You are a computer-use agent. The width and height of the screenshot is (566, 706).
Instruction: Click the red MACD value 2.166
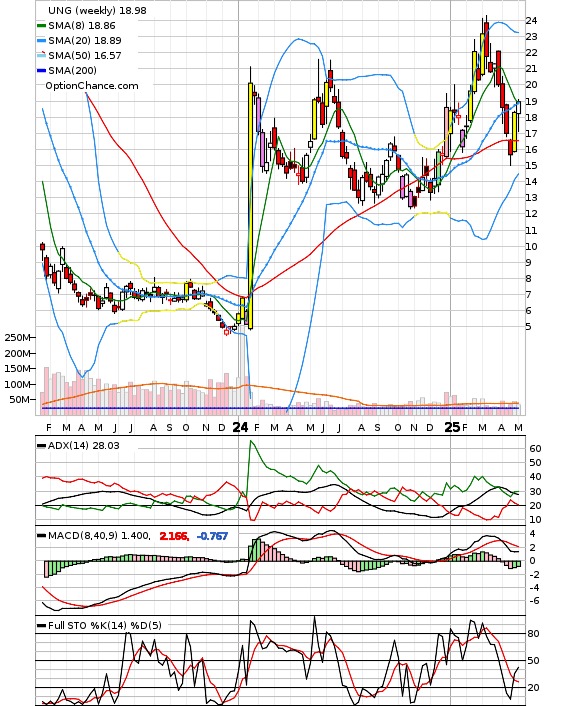point(174,536)
